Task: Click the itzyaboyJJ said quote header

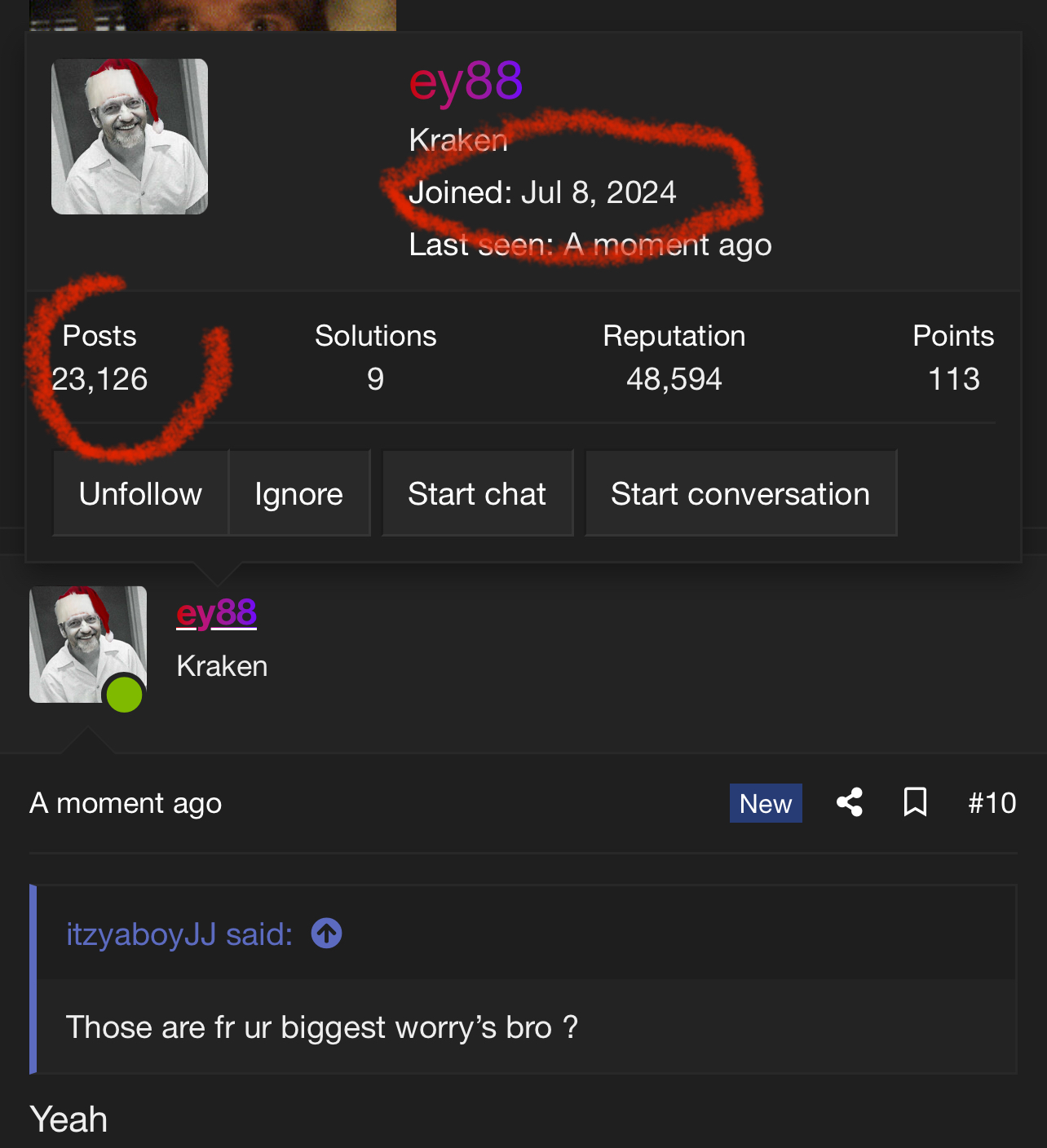Action: (179, 934)
